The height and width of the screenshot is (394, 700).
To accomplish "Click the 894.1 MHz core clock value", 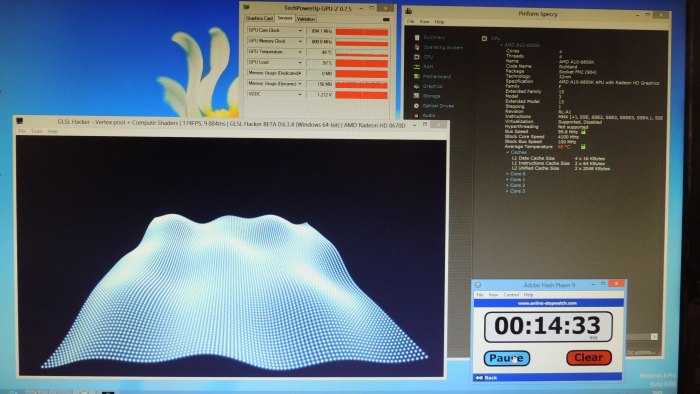I will point(320,31).
